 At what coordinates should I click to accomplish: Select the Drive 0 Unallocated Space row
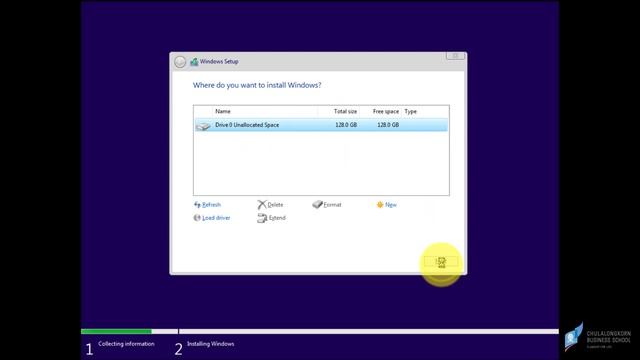321,125
